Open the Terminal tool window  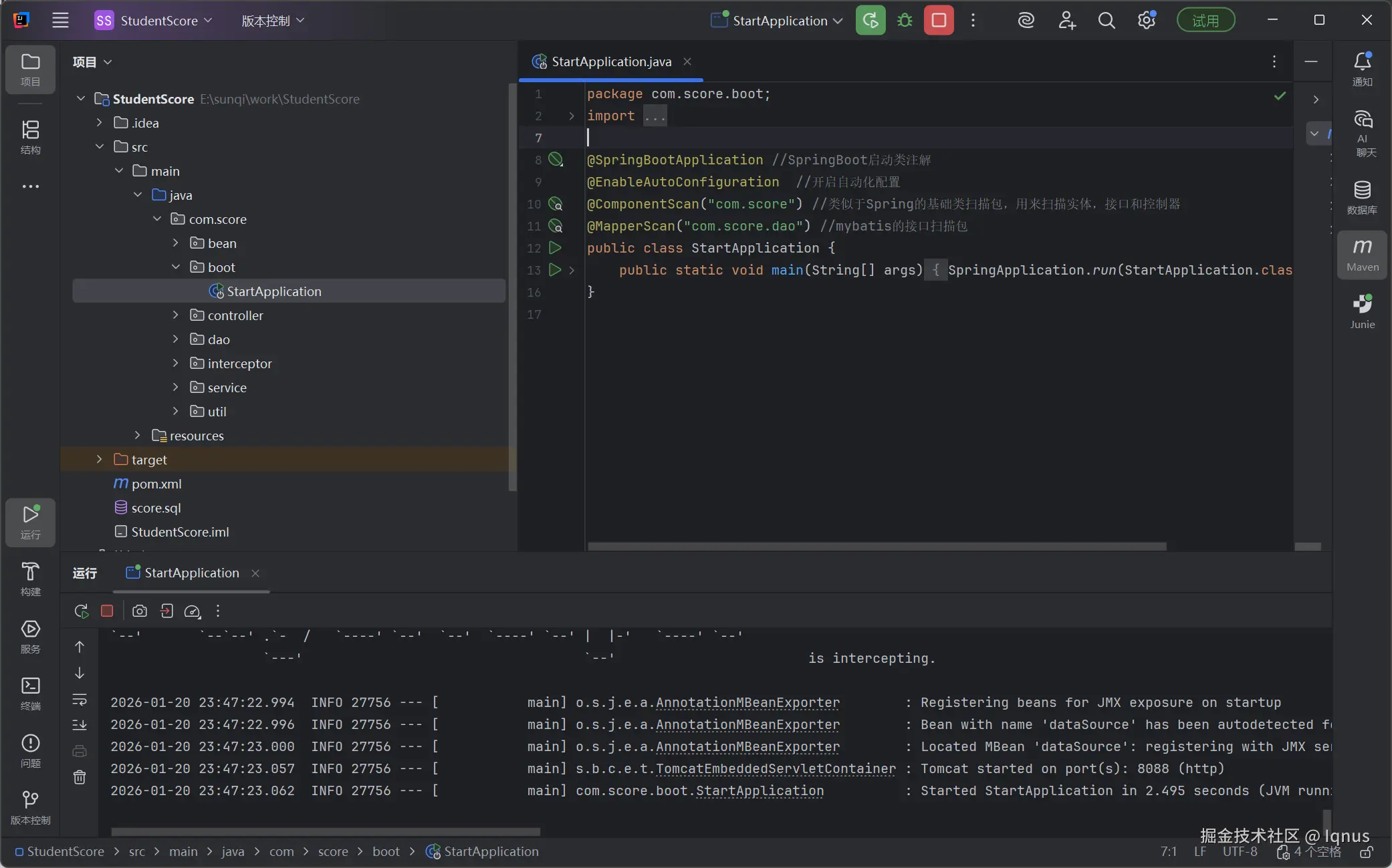pos(30,692)
